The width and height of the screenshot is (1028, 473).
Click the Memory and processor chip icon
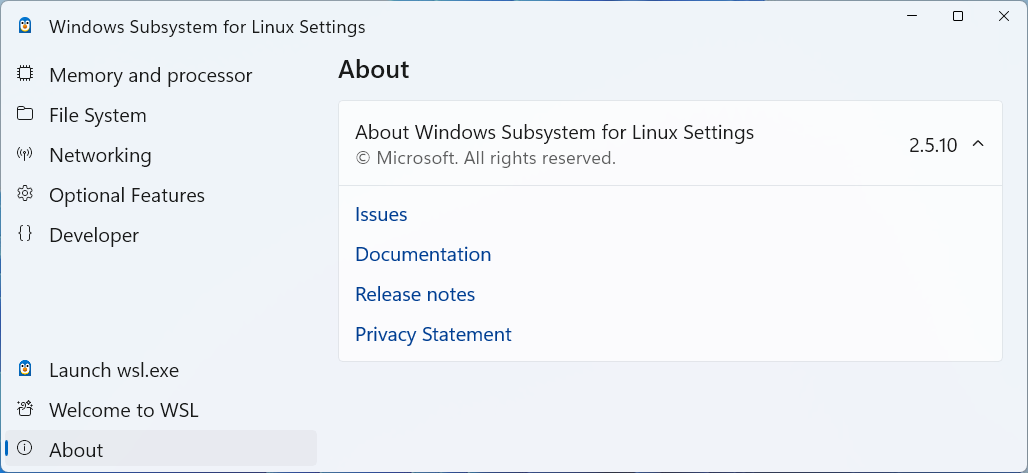pyautogui.click(x=25, y=73)
